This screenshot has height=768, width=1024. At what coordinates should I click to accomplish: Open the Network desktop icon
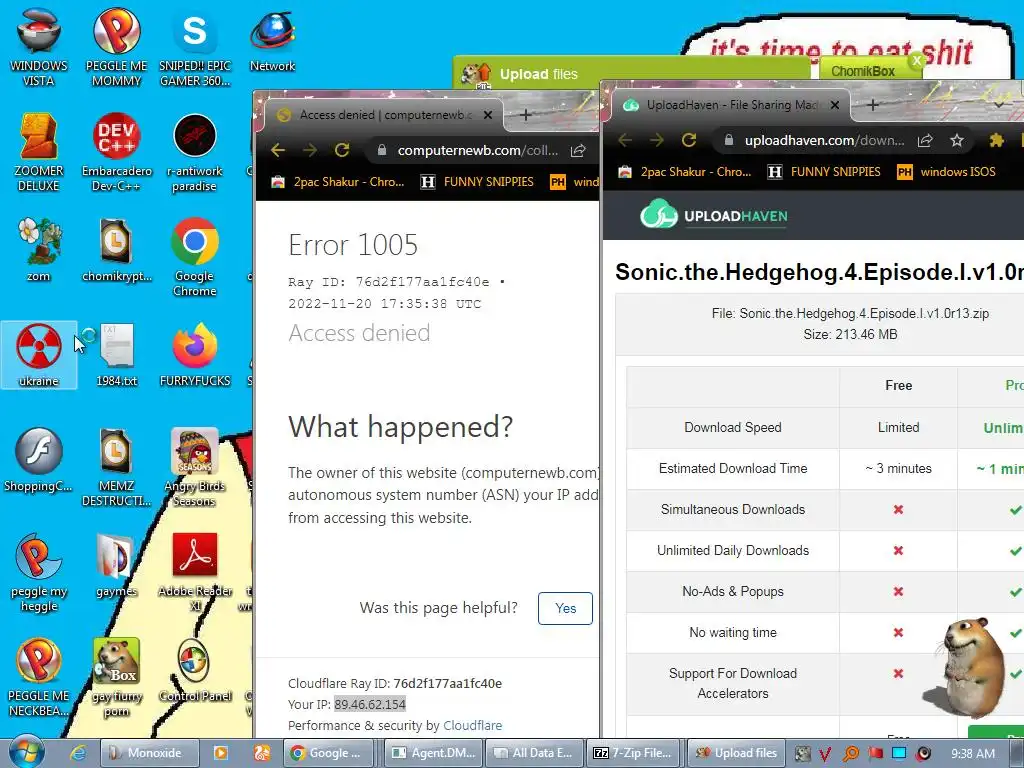[272, 40]
